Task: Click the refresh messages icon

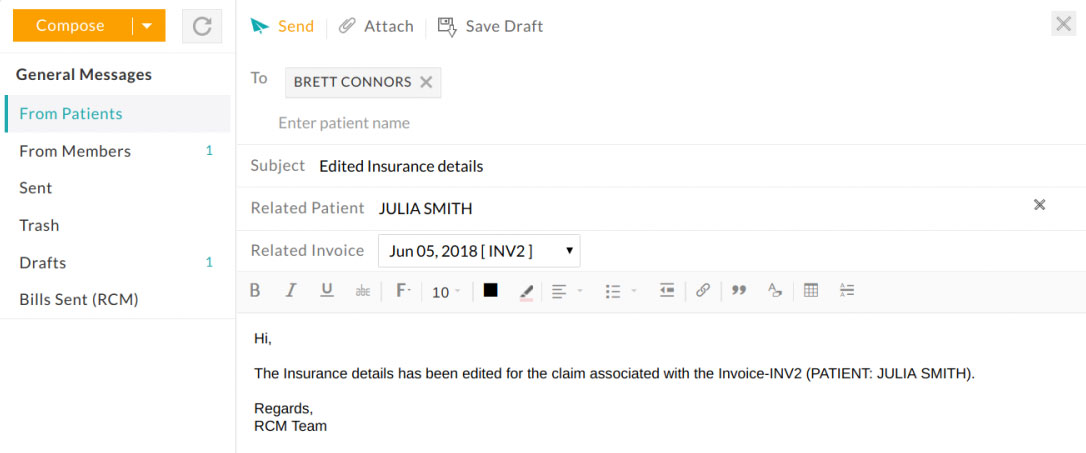Action: (202, 26)
